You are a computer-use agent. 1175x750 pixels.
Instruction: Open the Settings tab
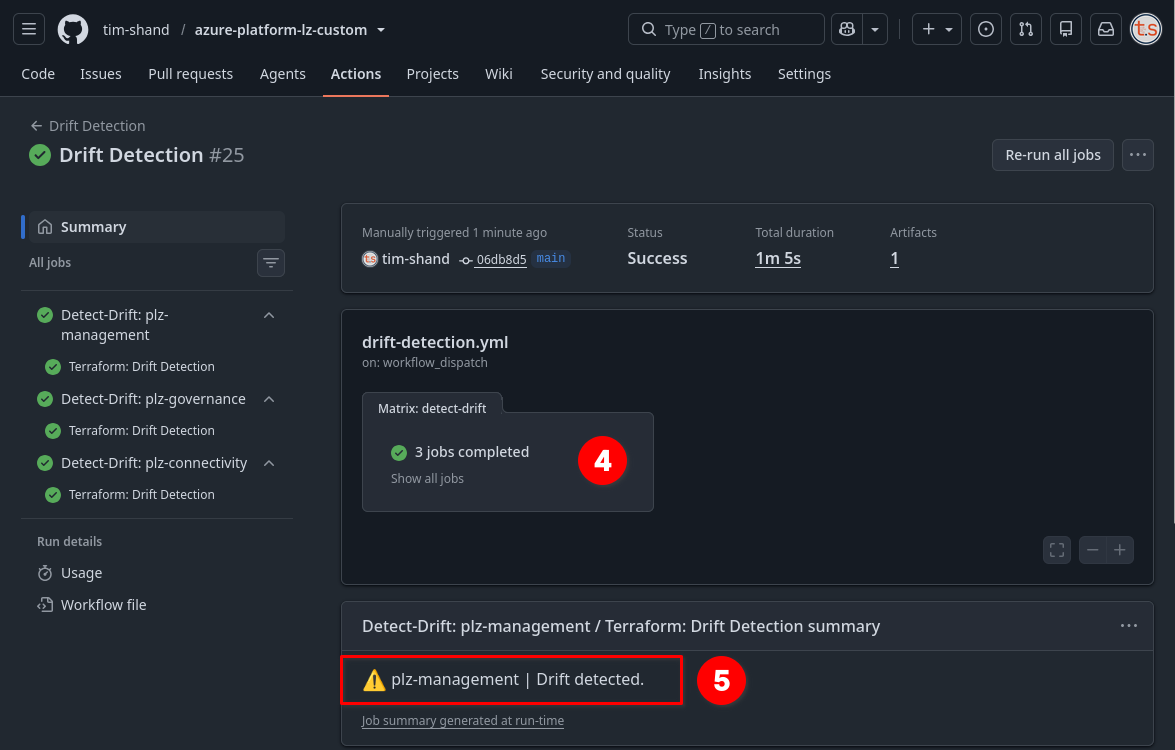[x=804, y=74]
